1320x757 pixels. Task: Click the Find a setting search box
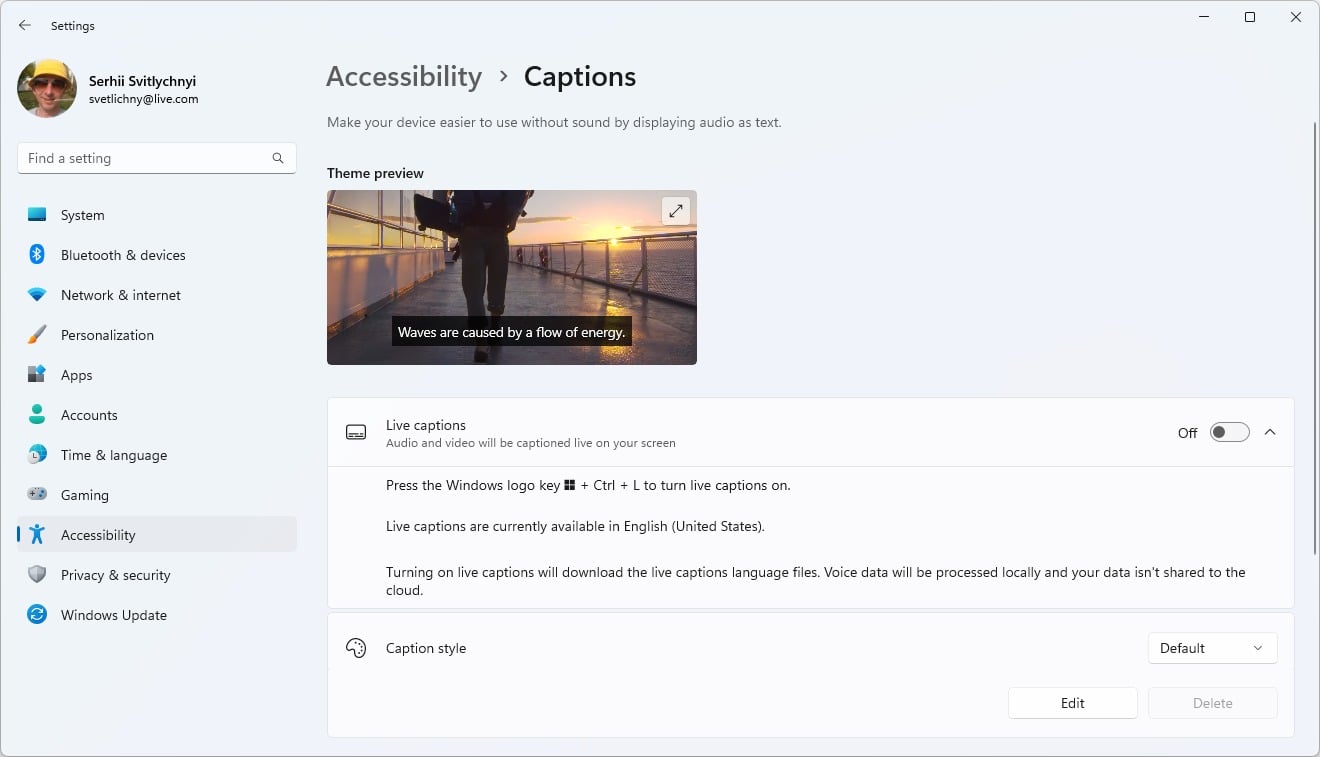click(x=157, y=158)
